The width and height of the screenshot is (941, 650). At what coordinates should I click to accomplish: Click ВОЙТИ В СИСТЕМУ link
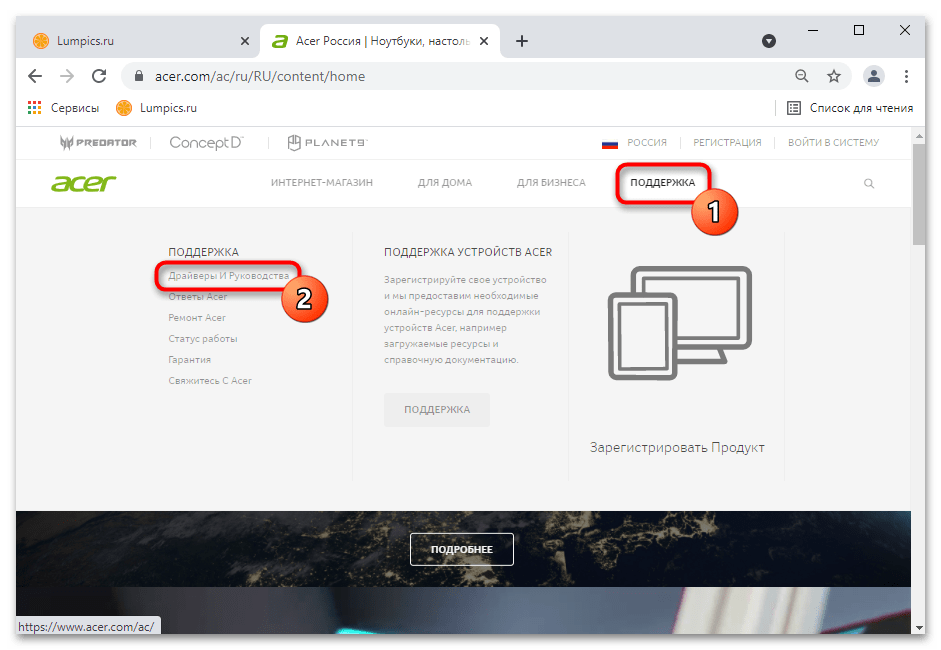click(x=834, y=143)
